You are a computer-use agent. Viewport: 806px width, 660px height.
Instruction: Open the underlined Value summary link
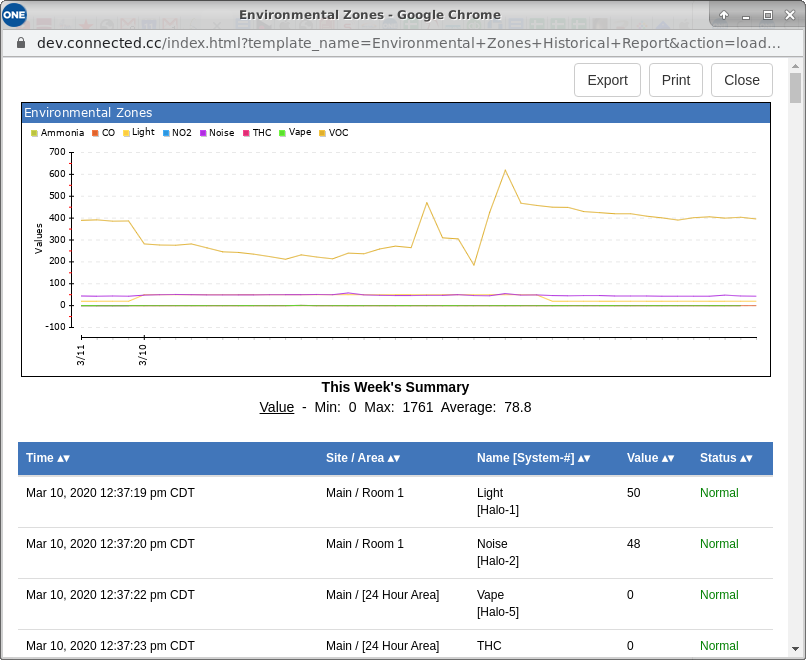(276, 407)
